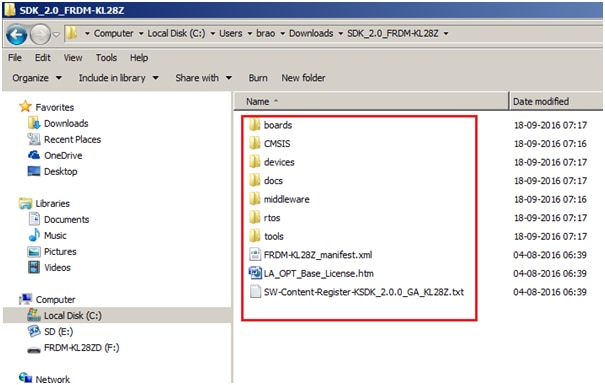
Task: Click the OneDrive cloud icon
Action: (34, 155)
